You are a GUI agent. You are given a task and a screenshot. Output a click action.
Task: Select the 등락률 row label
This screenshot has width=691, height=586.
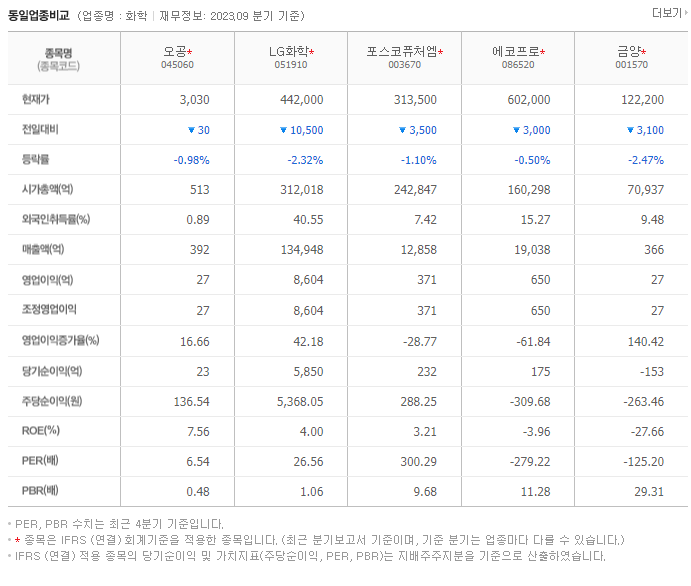pos(36,159)
